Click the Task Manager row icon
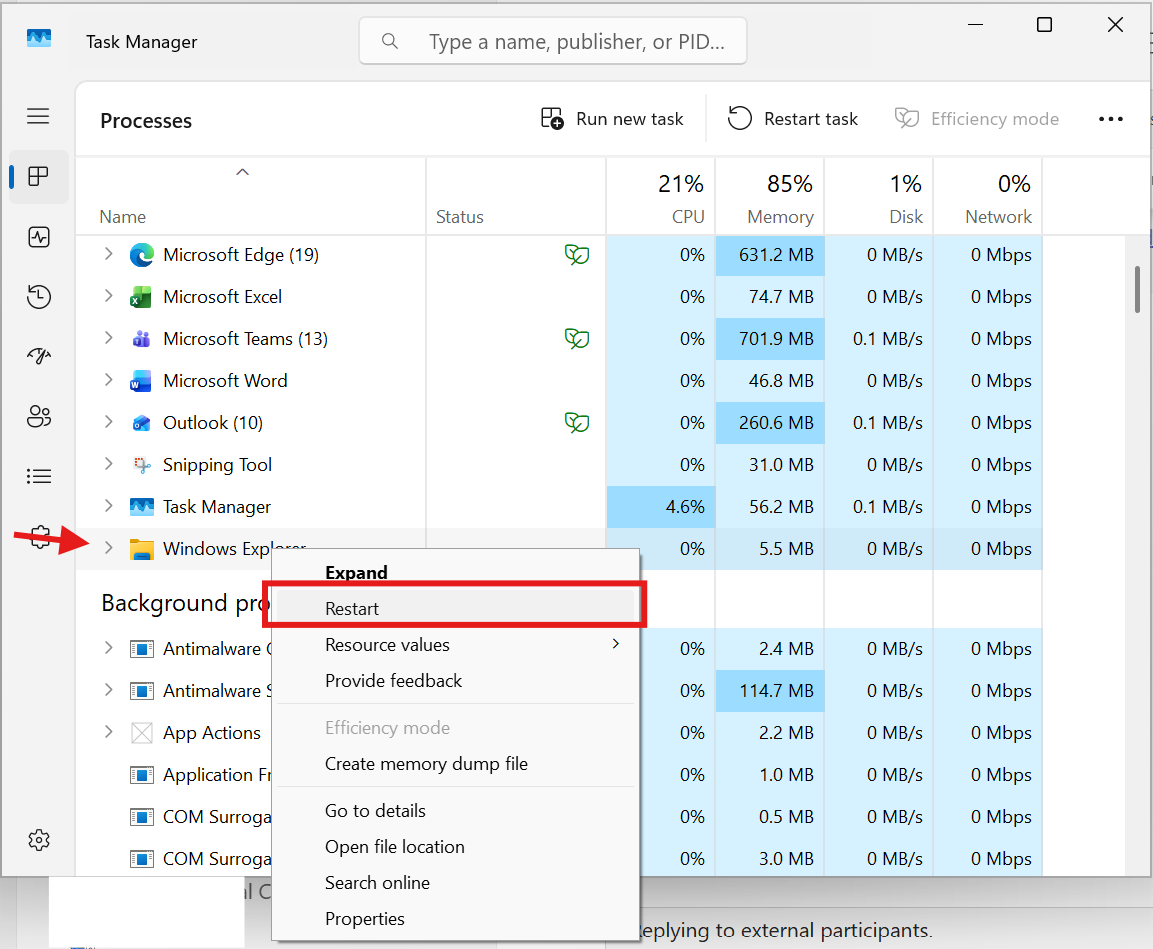 (141, 506)
